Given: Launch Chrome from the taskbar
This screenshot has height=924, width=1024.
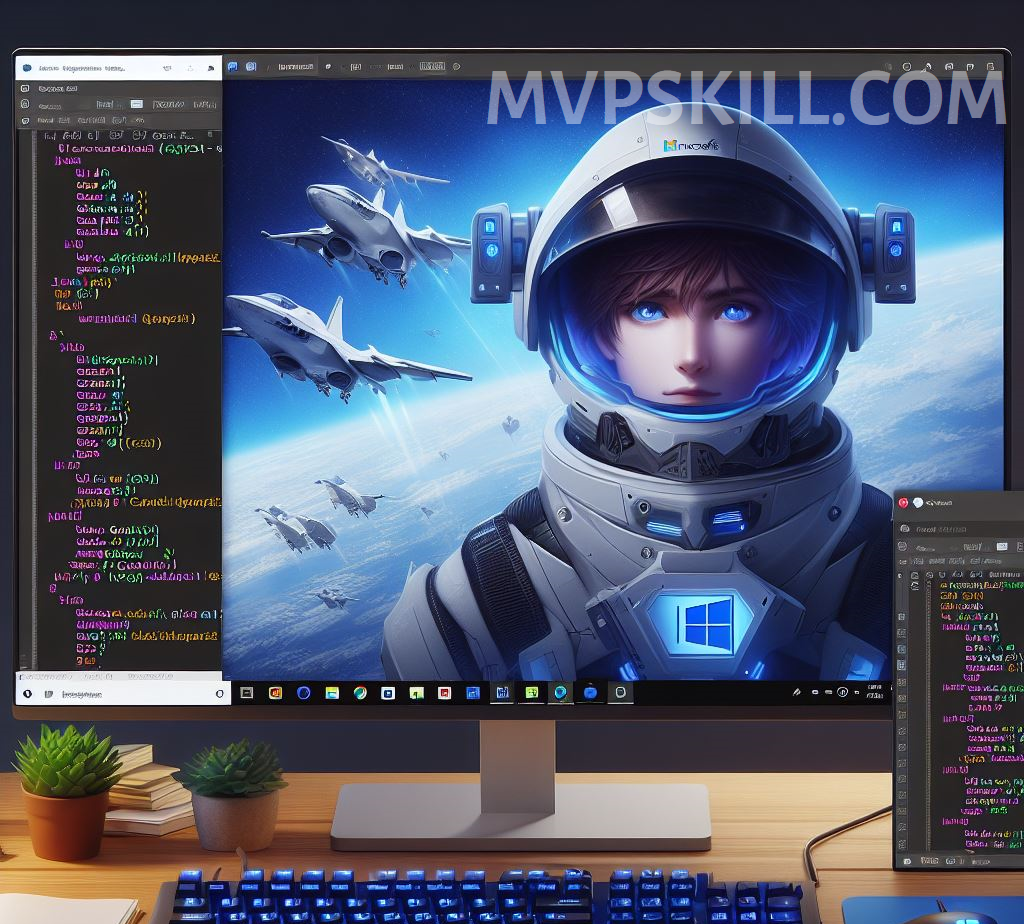Looking at the screenshot, I should click(x=358, y=693).
